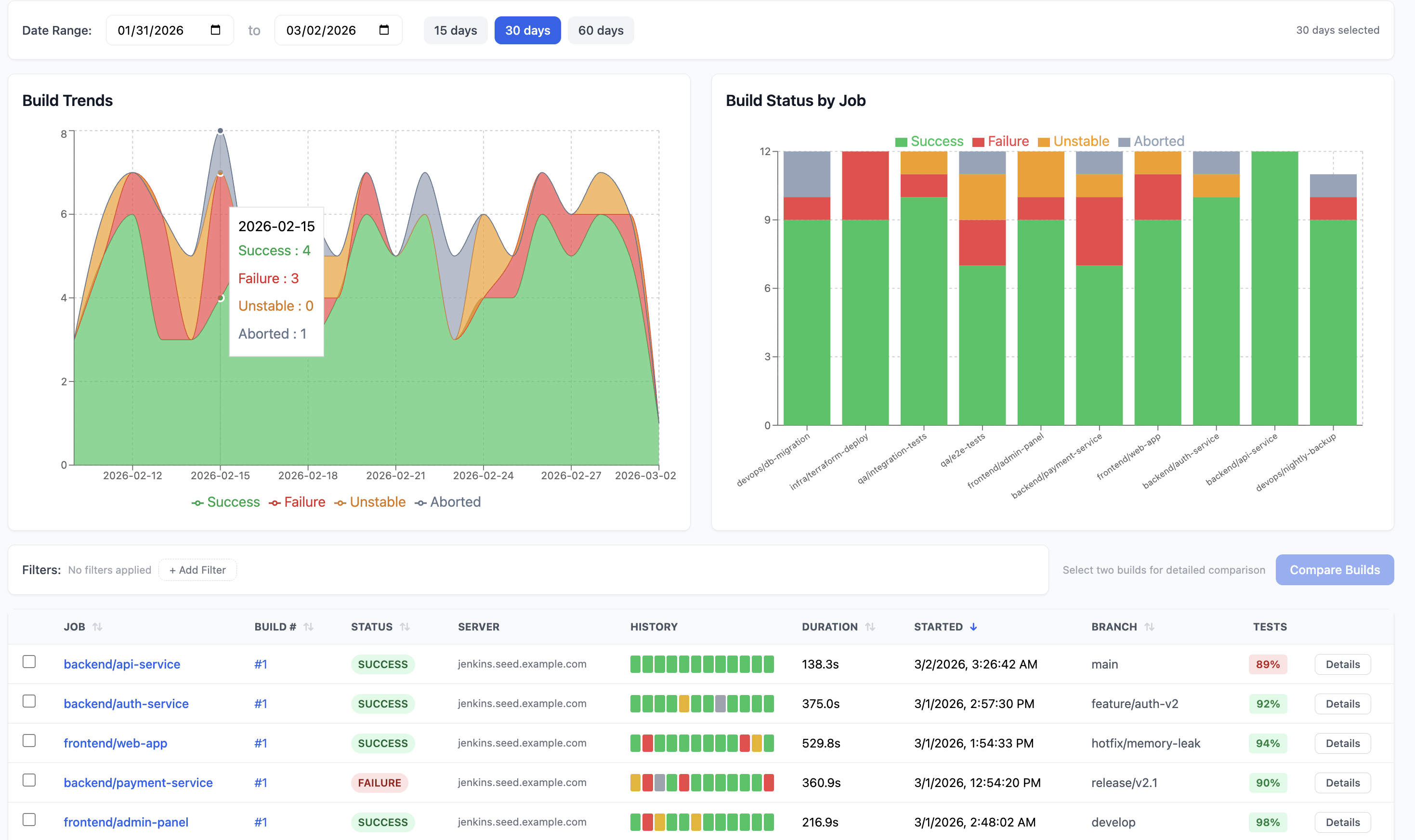Click the STARTED column descending sort arrow
Screen dimensions: 1415x840
(x=973, y=627)
